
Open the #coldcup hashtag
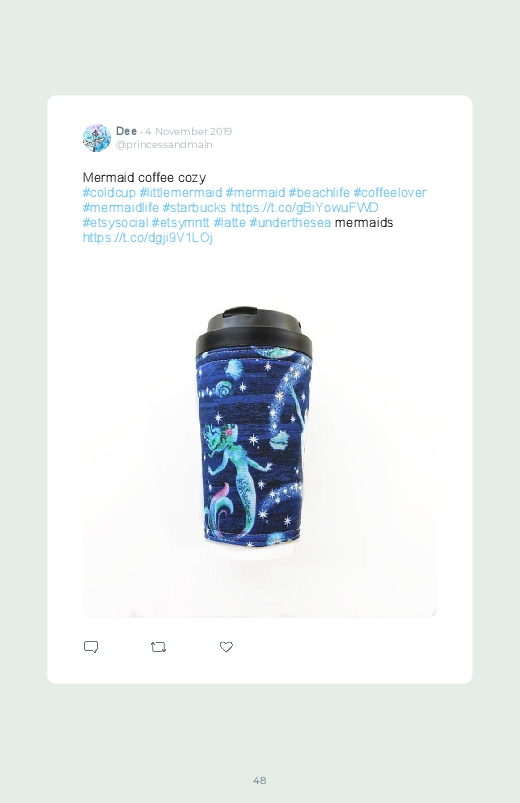pyautogui.click(x=109, y=193)
